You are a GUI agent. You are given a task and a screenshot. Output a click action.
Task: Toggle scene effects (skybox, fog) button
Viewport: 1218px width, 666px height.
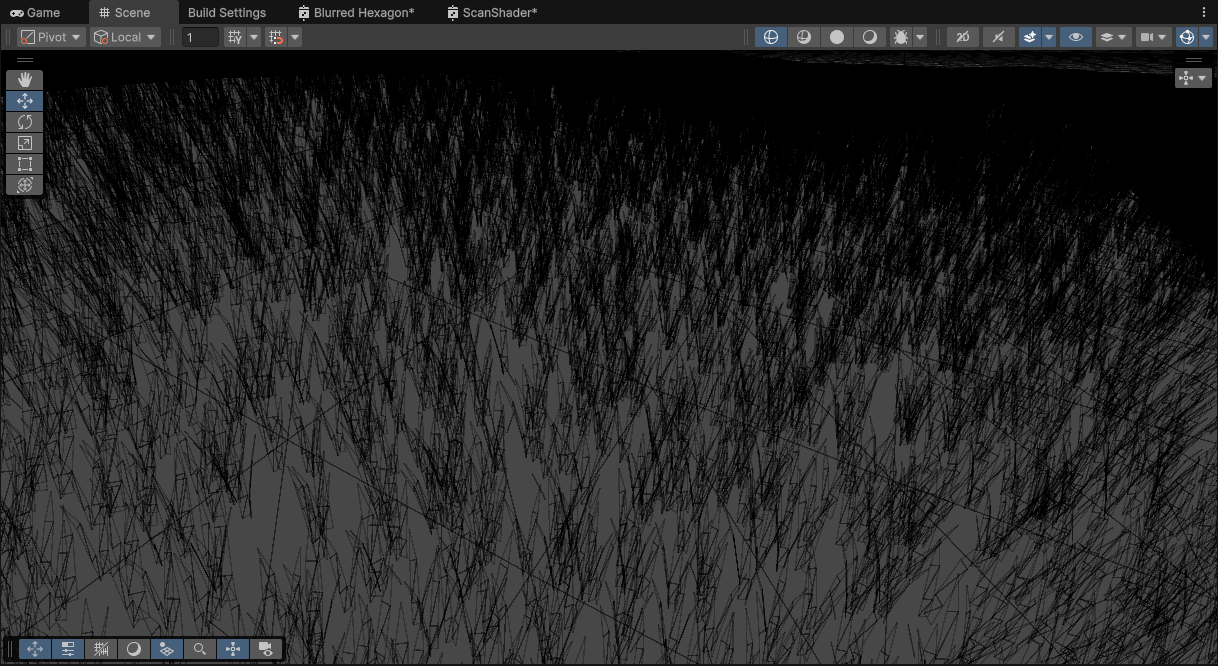[x=1030, y=37]
